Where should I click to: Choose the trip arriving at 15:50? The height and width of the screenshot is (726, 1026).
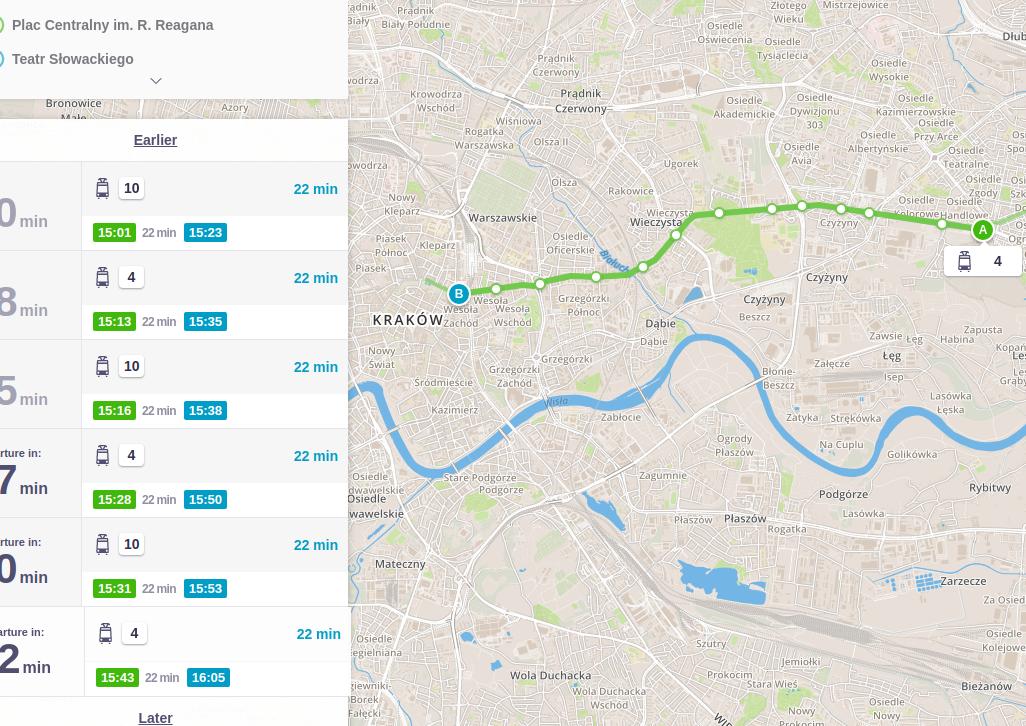214,473
